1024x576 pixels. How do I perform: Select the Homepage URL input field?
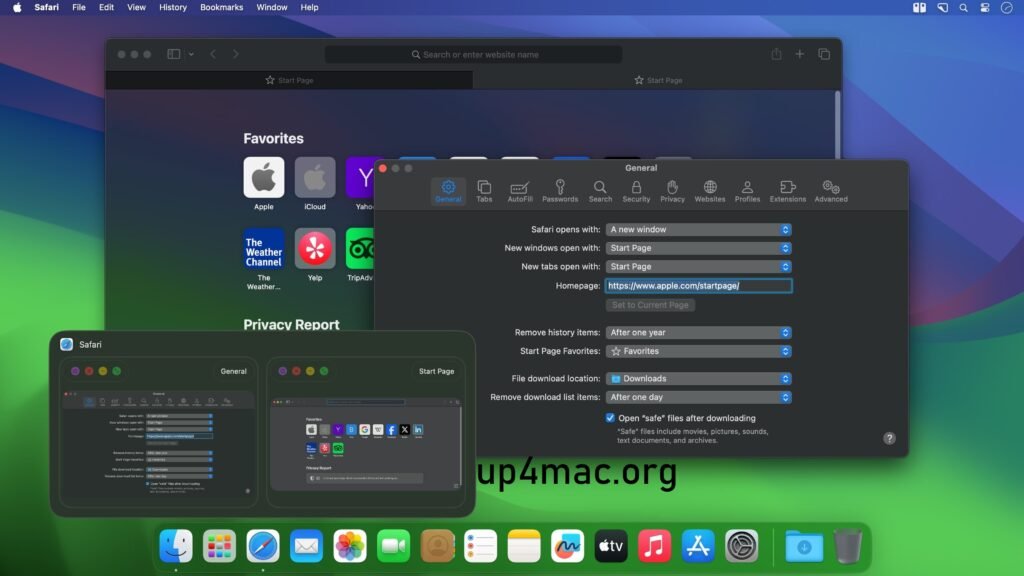698,285
